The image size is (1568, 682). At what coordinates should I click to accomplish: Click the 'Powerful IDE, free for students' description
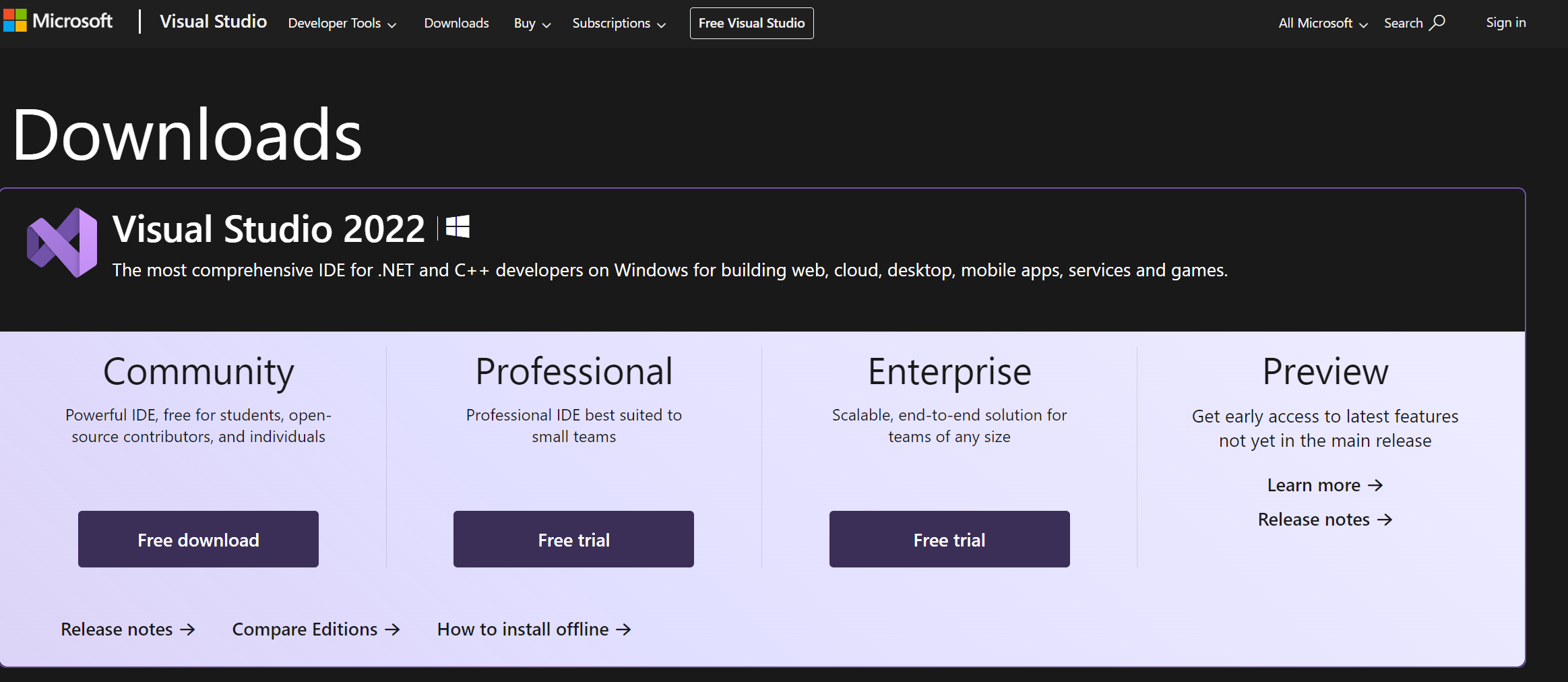pos(199,426)
